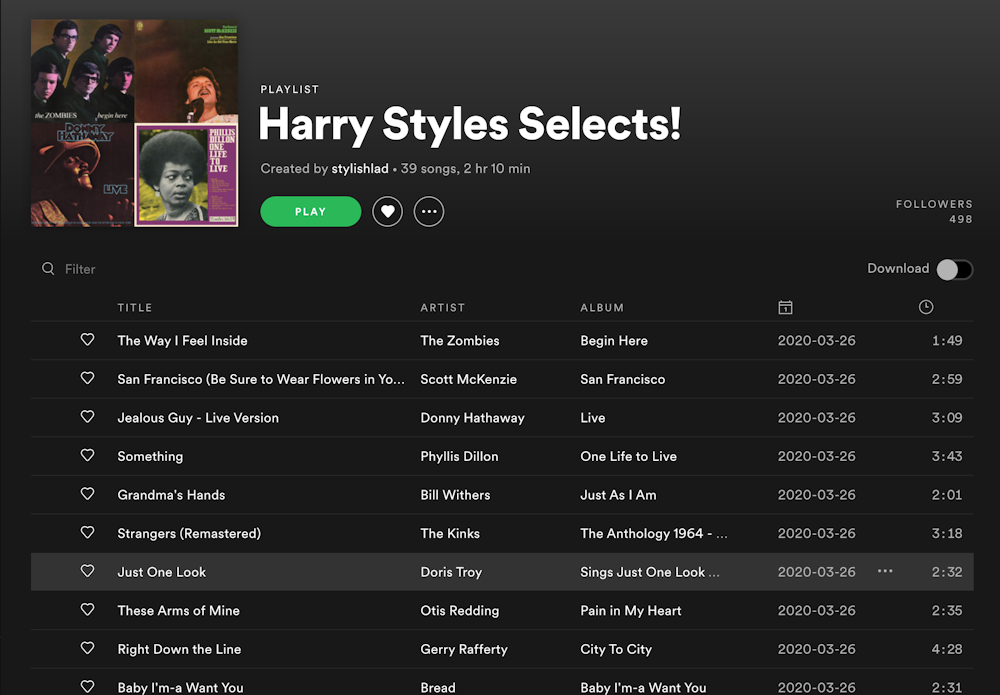
Task: Select track title Strangers (Remastered)
Action: point(189,534)
